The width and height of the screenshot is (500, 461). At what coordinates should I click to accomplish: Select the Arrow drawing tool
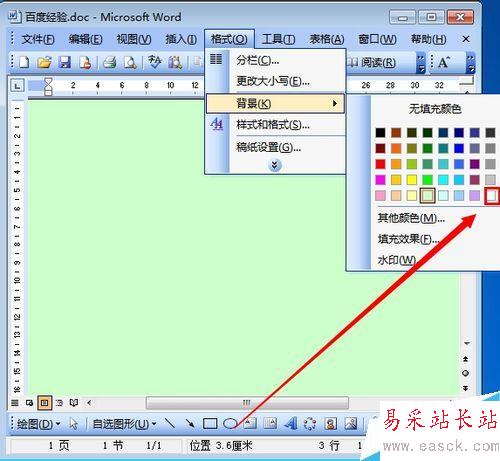[x=190, y=423]
